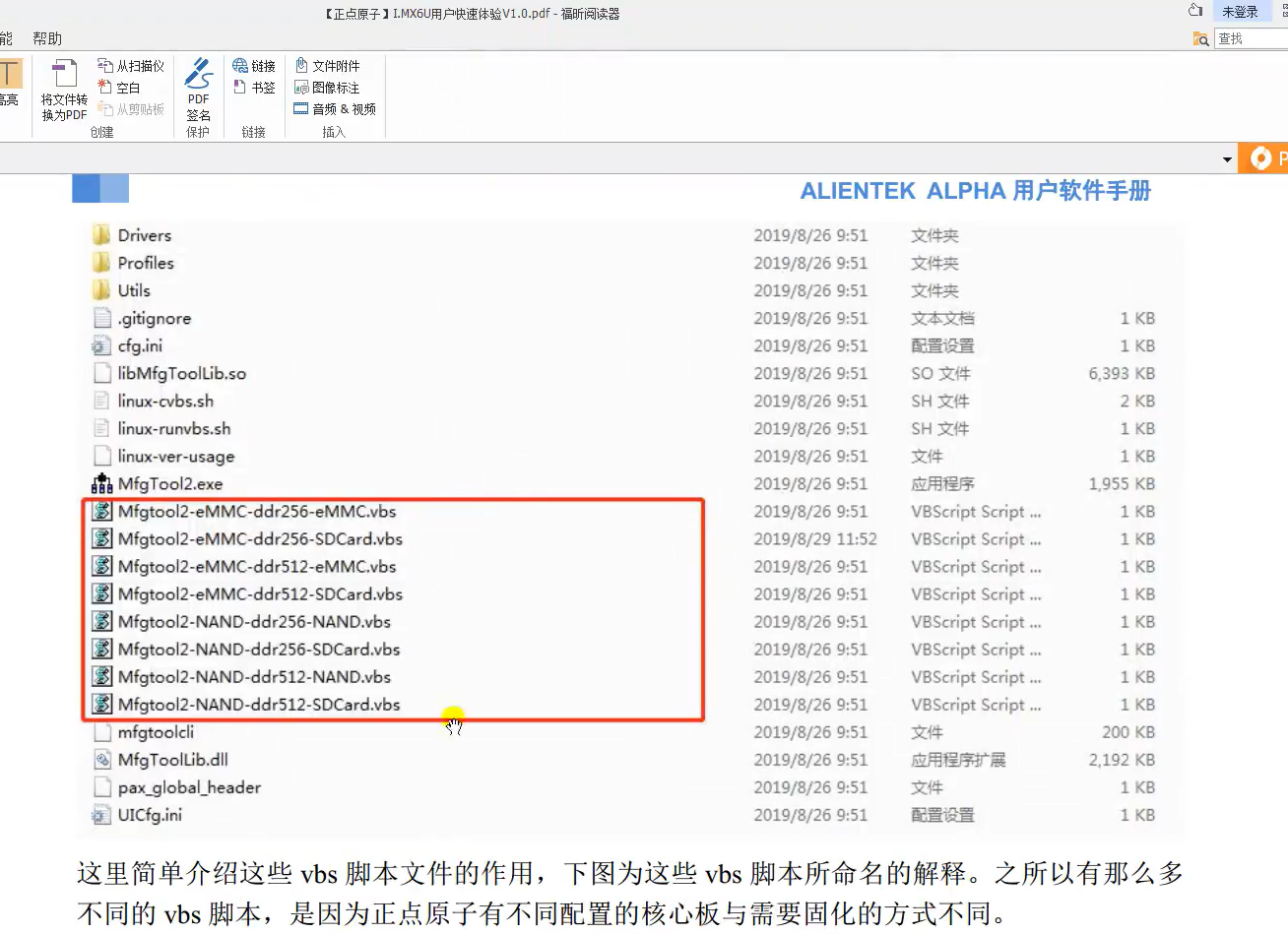Image resolution: width=1288 pixels, height=934 pixels.
Task: Click Mfgtool2-eMMC-ddr256-eMMC.vbs text
Action: tap(257, 511)
